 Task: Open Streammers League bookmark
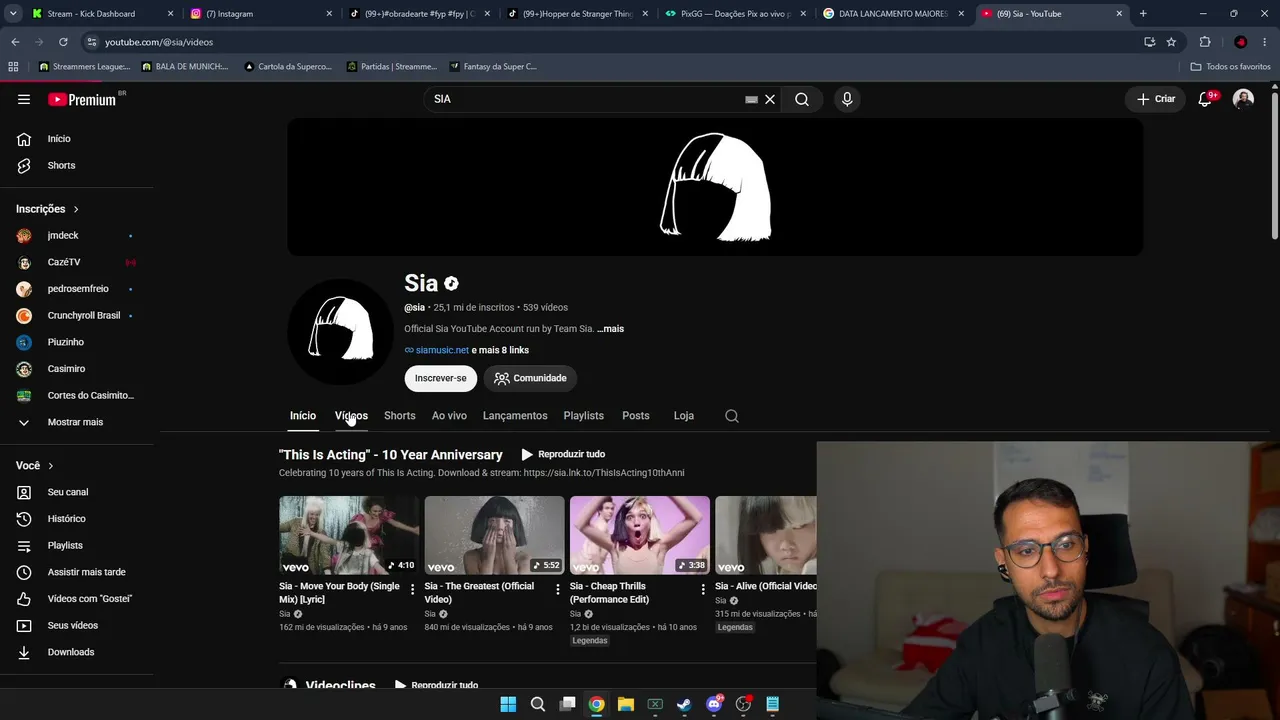(x=84, y=67)
